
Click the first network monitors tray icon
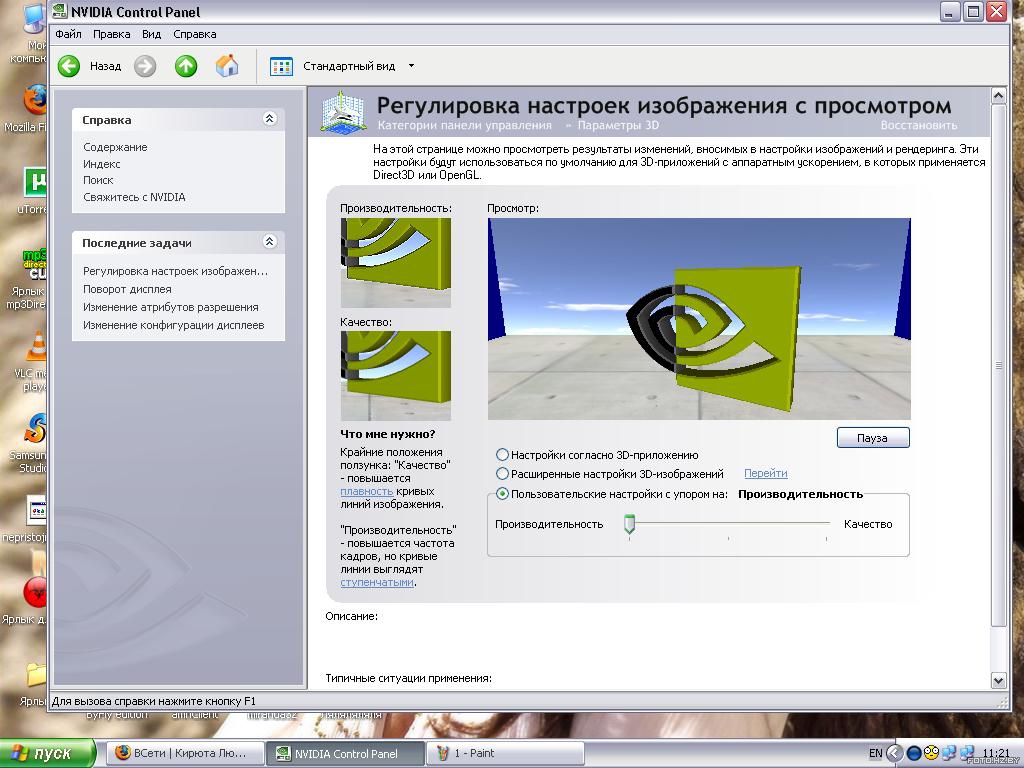pyautogui.click(x=948, y=753)
